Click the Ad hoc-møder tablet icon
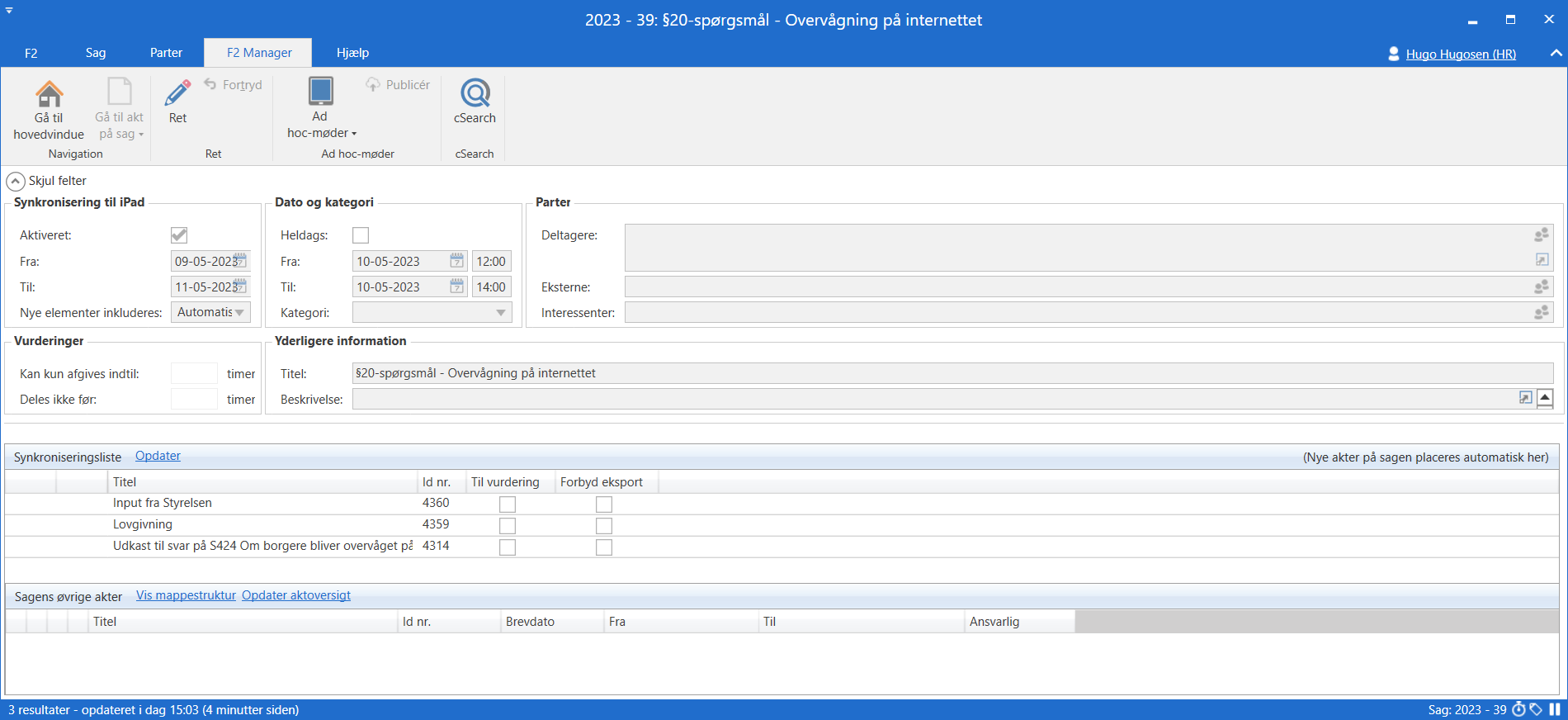 320,92
